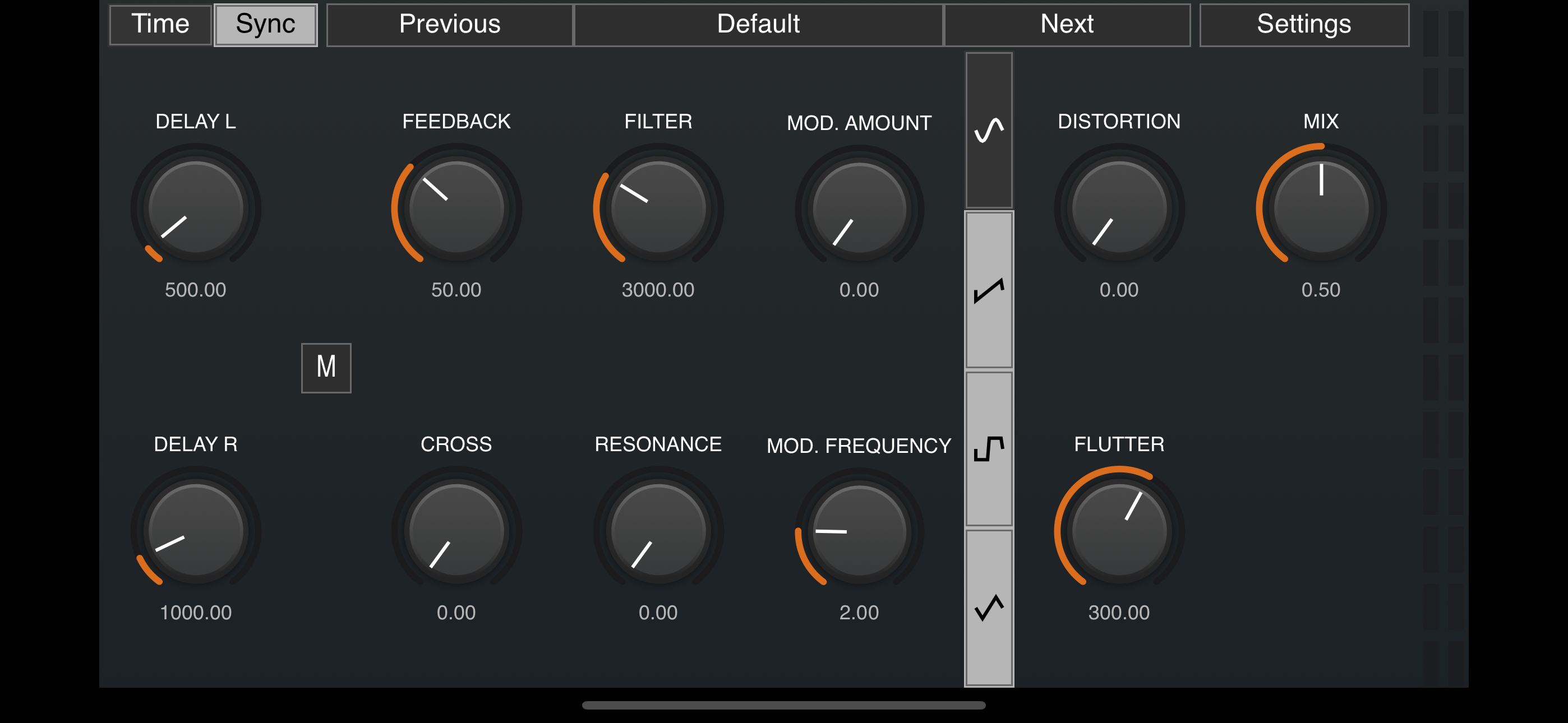
Task: Click the Flutter value 300.00
Action: (x=1119, y=612)
